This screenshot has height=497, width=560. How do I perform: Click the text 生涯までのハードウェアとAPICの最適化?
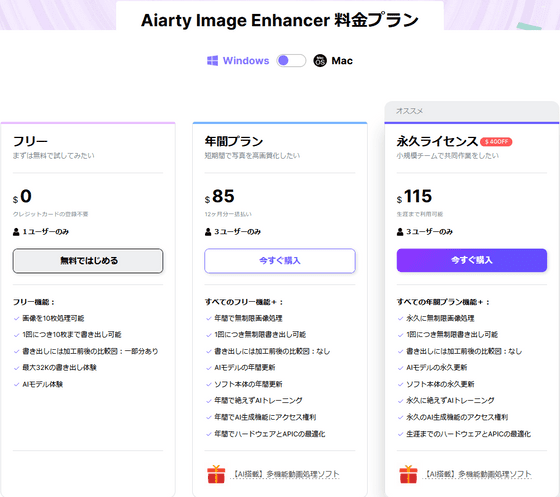[469, 434]
